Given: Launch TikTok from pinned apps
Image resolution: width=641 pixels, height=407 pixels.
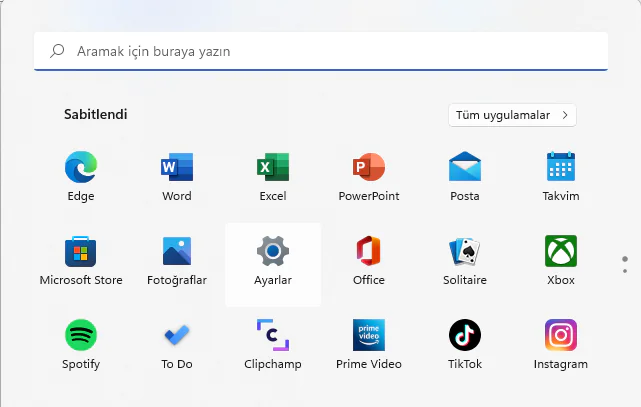Looking at the screenshot, I should point(465,335).
